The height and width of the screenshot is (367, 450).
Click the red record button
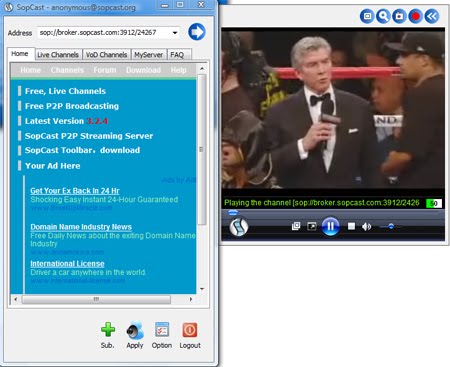click(x=415, y=16)
